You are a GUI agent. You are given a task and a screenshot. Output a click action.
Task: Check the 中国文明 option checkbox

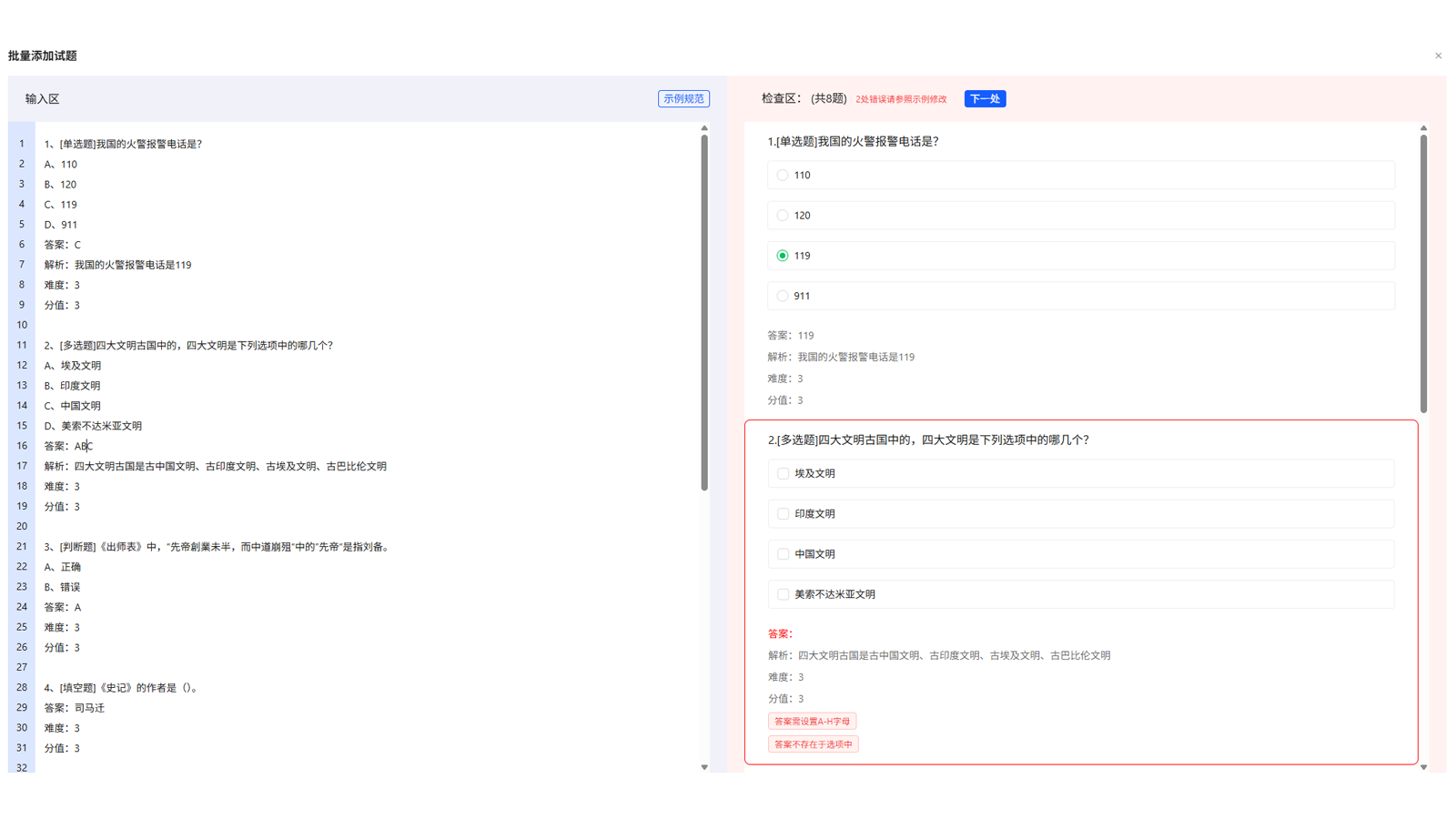pos(784,553)
